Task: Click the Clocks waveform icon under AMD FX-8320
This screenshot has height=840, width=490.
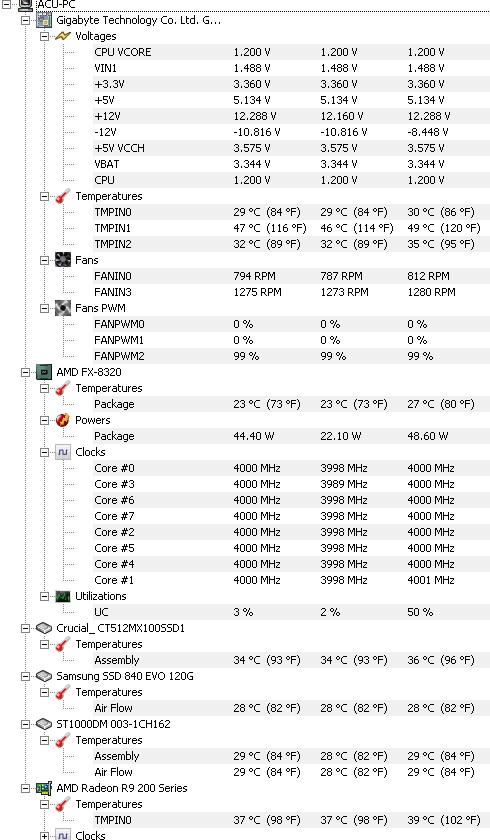Action: [63, 452]
